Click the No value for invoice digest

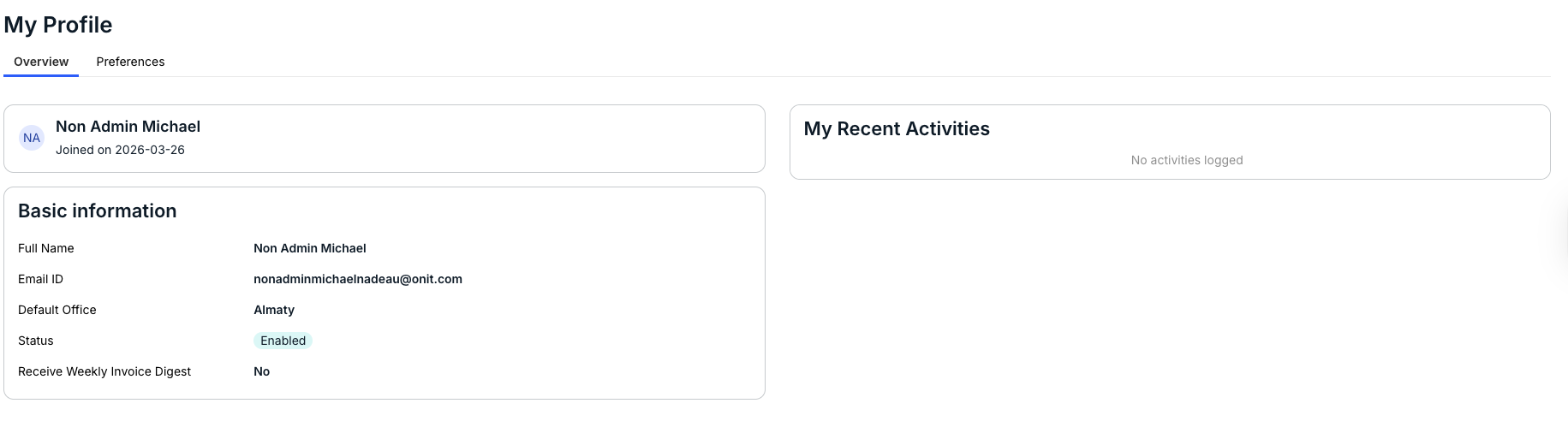[x=262, y=371]
